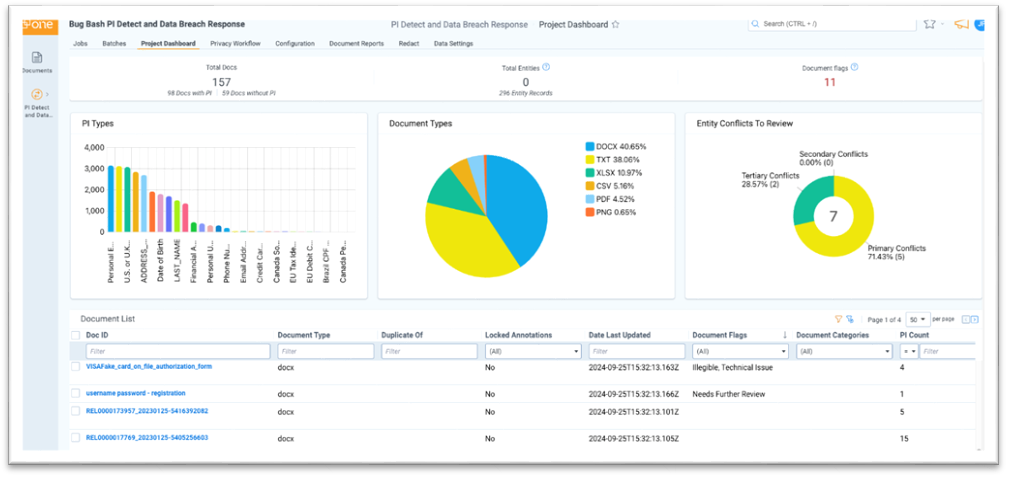Switch to the Jobs tab
Viewport: 1009px width, 477px height.
point(80,44)
